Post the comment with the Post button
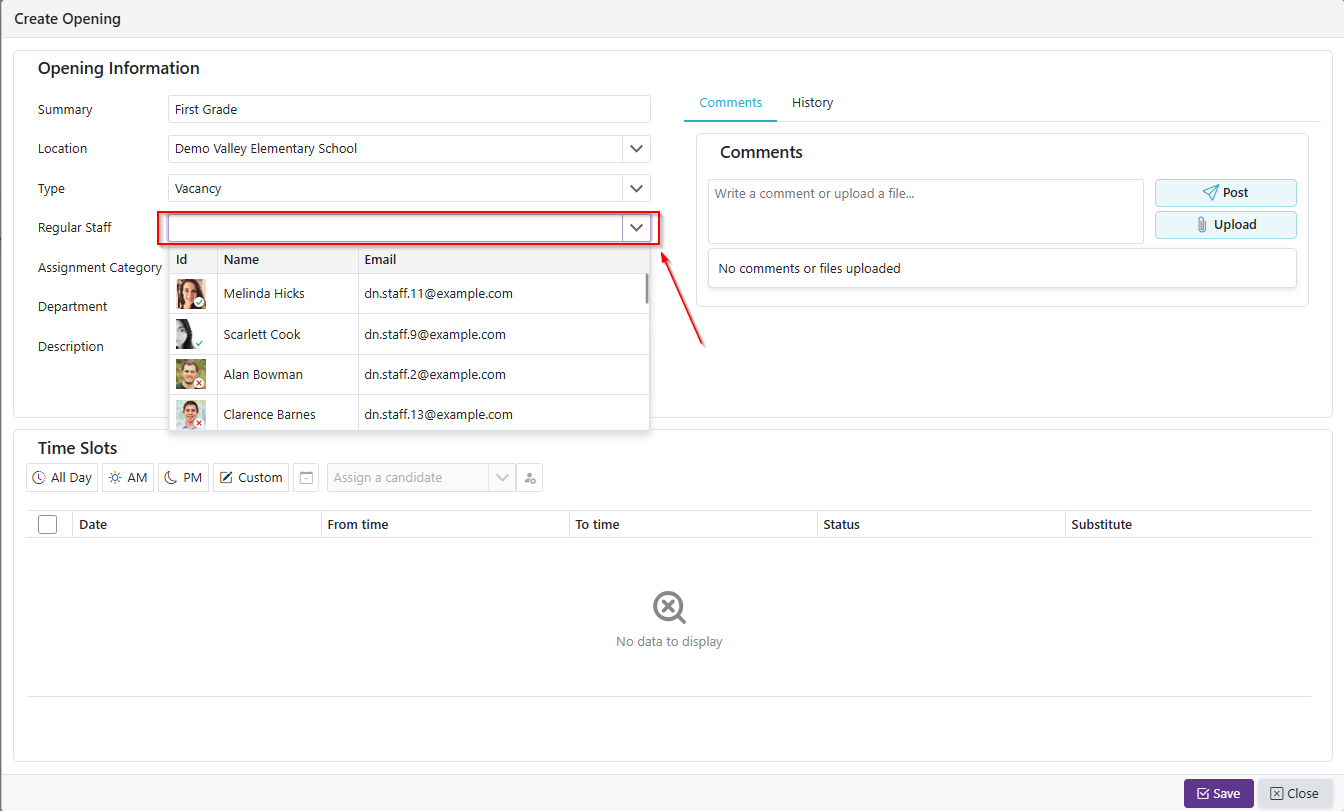Viewport: 1344px width, 811px height. tap(1225, 193)
